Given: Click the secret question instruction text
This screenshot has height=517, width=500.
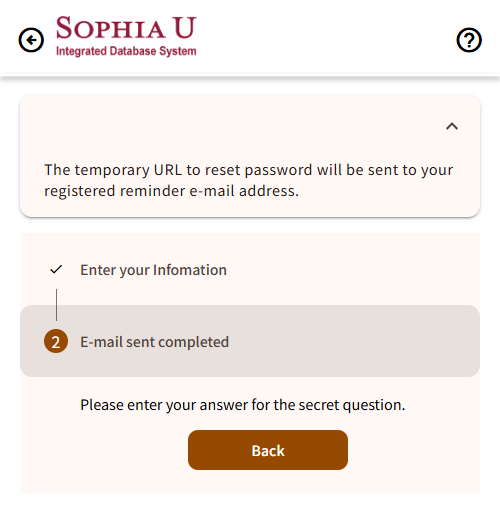Looking at the screenshot, I should 243,405.
